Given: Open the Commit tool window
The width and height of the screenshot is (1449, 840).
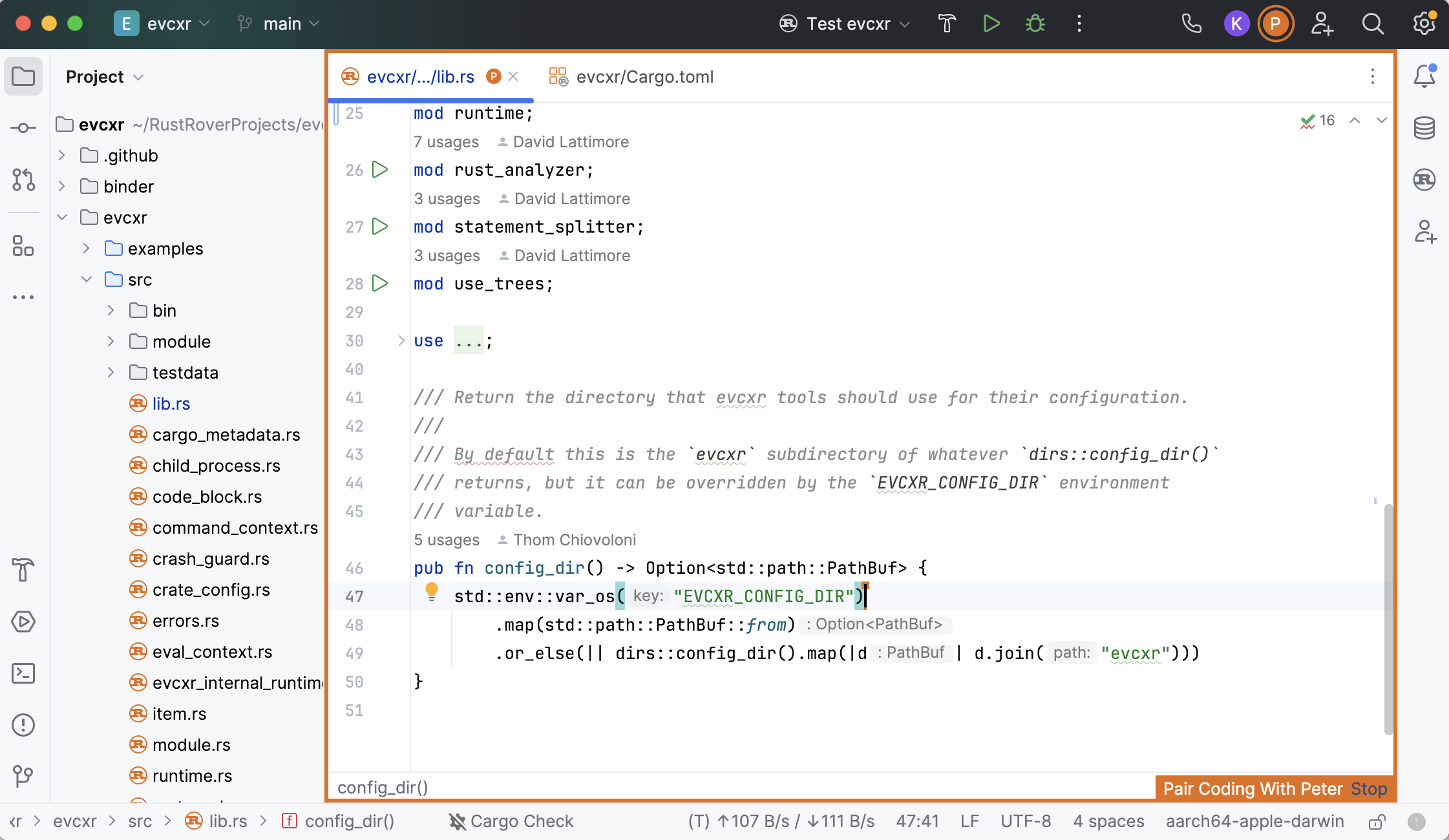Looking at the screenshot, I should click(23, 127).
